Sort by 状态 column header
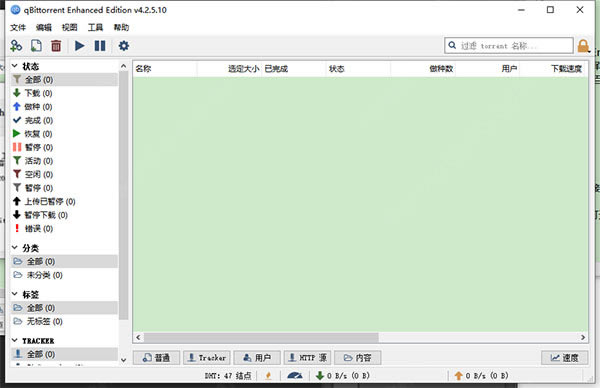 click(358, 68)
